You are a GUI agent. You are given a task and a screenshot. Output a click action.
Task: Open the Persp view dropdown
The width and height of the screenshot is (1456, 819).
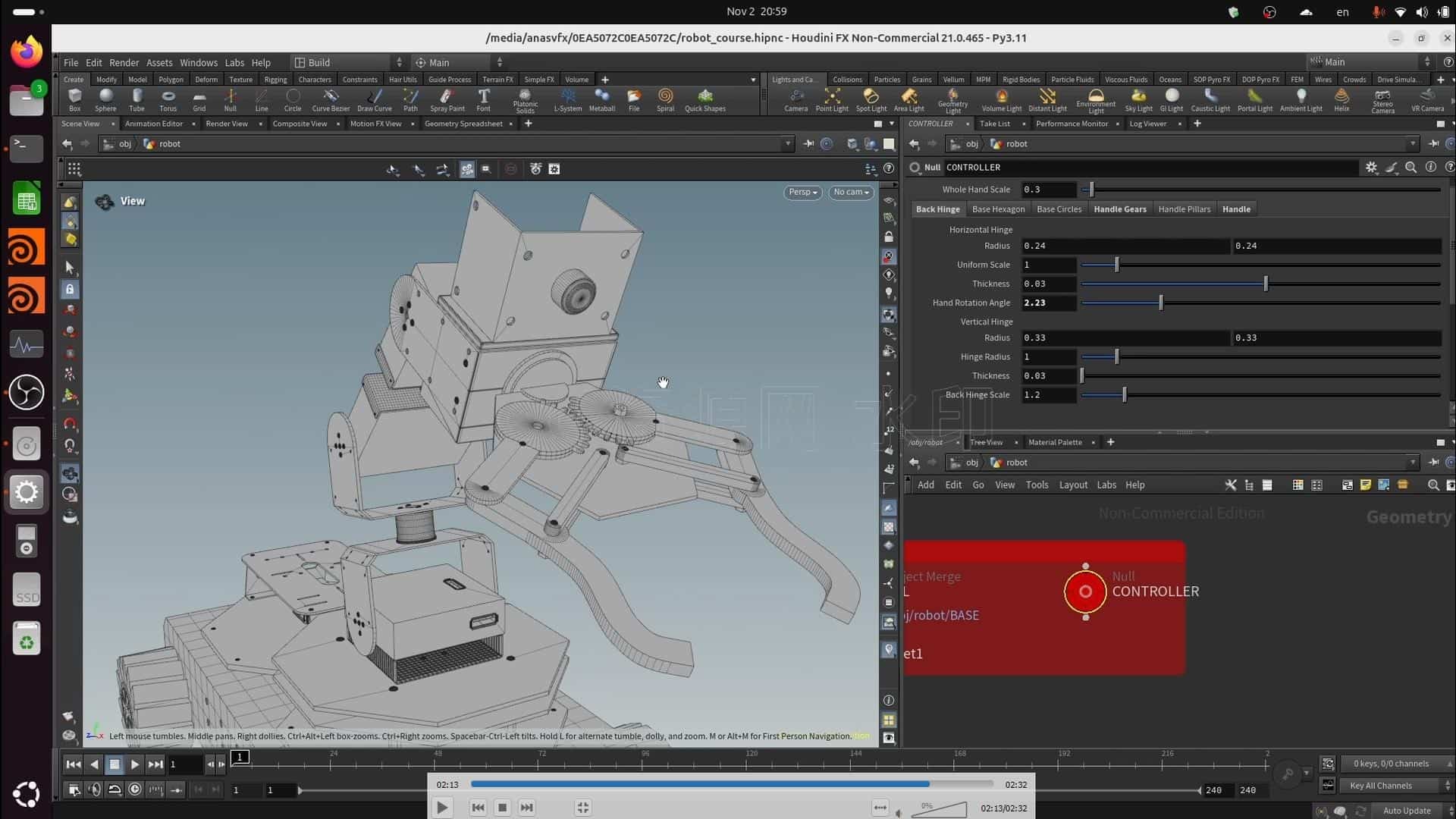tap(802, 192)
